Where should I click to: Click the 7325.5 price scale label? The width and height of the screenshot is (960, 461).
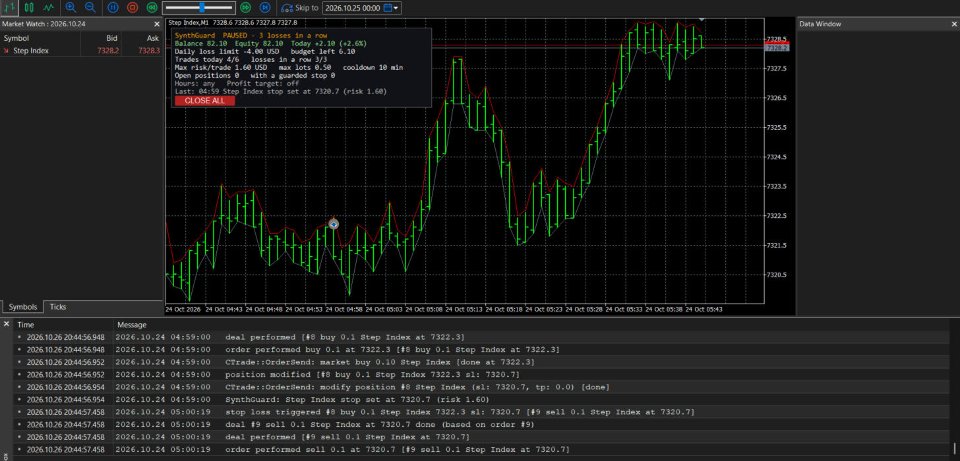click(776, 127)
